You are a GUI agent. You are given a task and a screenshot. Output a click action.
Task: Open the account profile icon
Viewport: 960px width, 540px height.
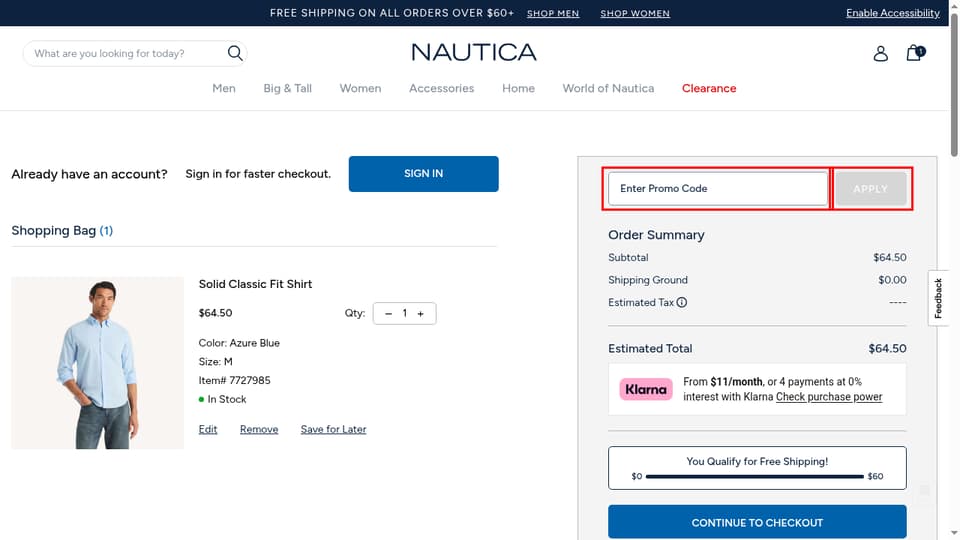(880, 53)
